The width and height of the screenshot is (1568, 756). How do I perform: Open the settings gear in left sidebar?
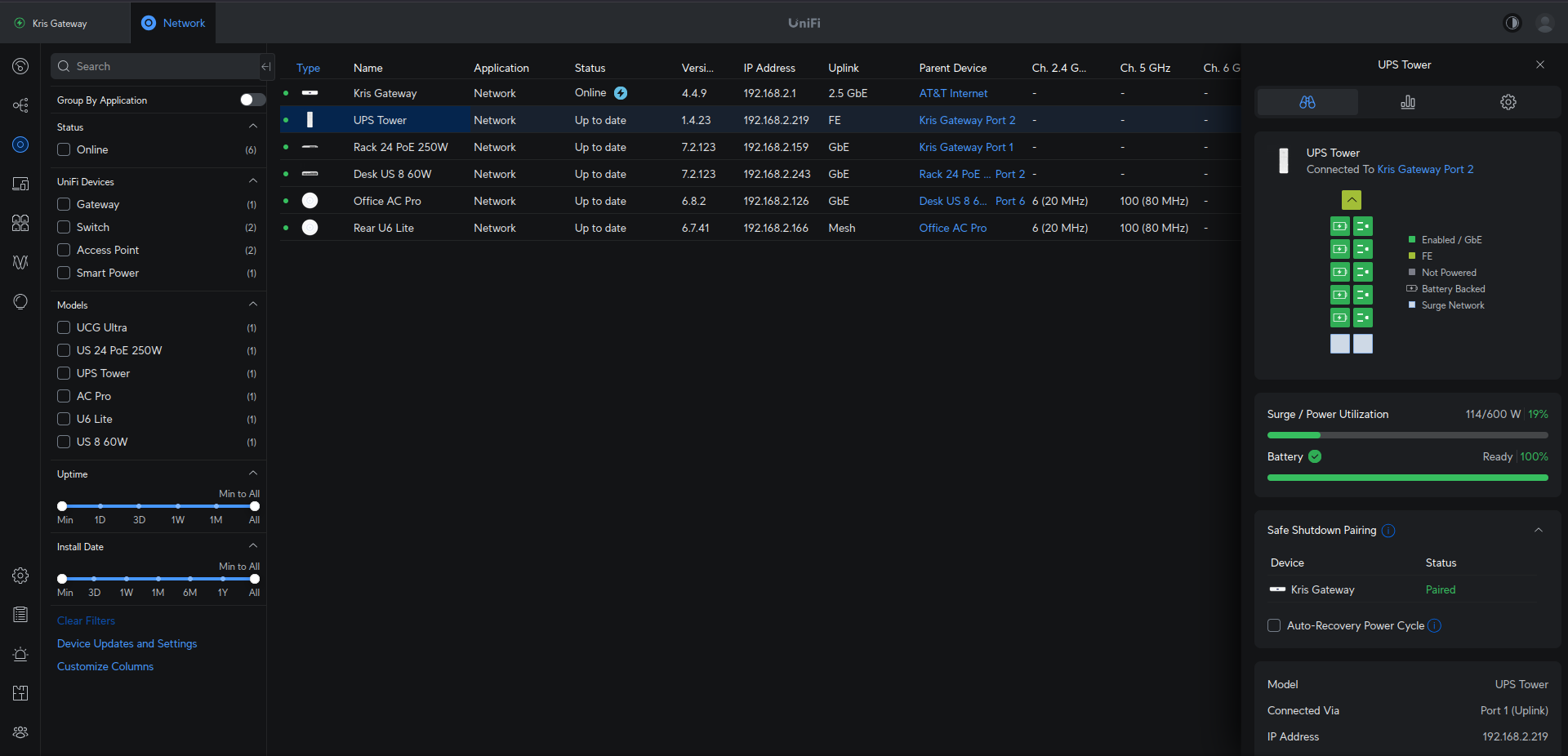(x=20, y=576)
